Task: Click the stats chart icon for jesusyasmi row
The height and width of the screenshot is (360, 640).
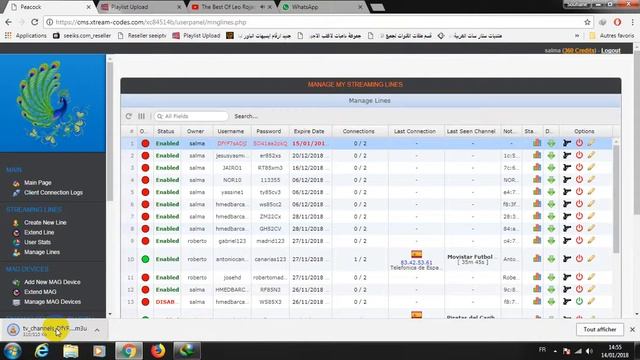Action: pos(537,155)
